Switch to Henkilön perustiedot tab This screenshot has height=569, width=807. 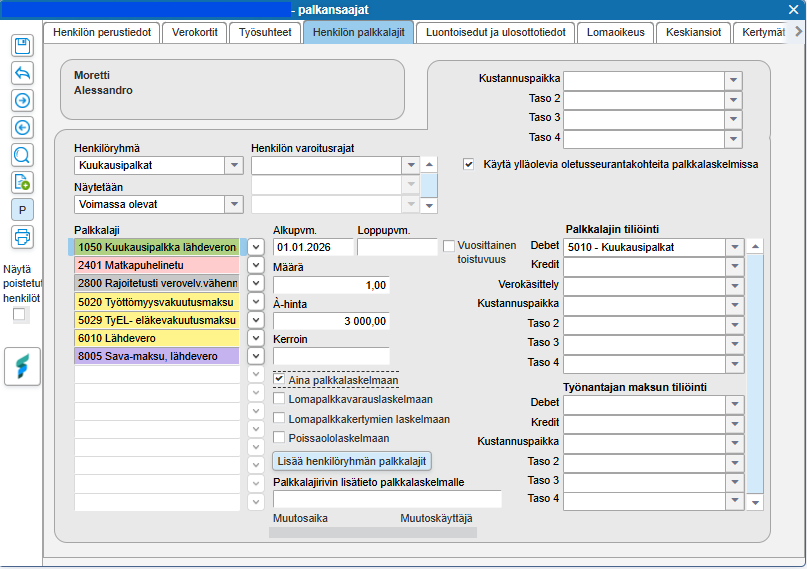(102, 32)
